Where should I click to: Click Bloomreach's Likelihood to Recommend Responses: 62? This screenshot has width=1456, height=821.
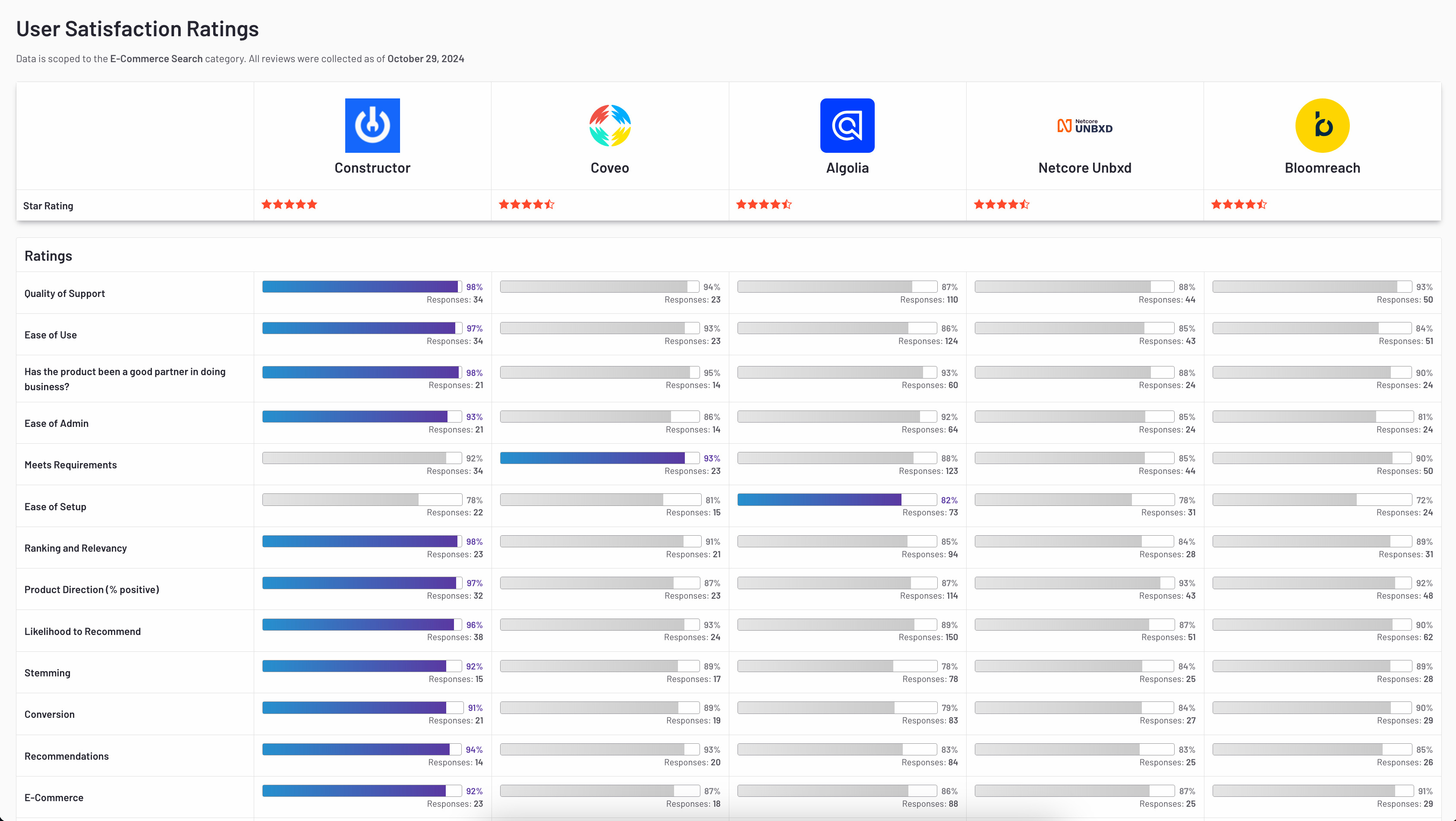[1405, 637]
